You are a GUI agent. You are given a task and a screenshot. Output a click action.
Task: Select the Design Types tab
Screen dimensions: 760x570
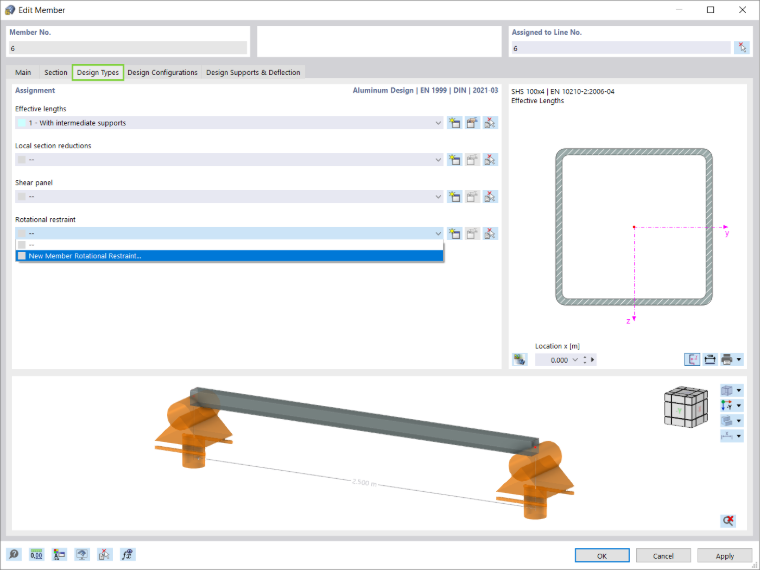(98, 72)
